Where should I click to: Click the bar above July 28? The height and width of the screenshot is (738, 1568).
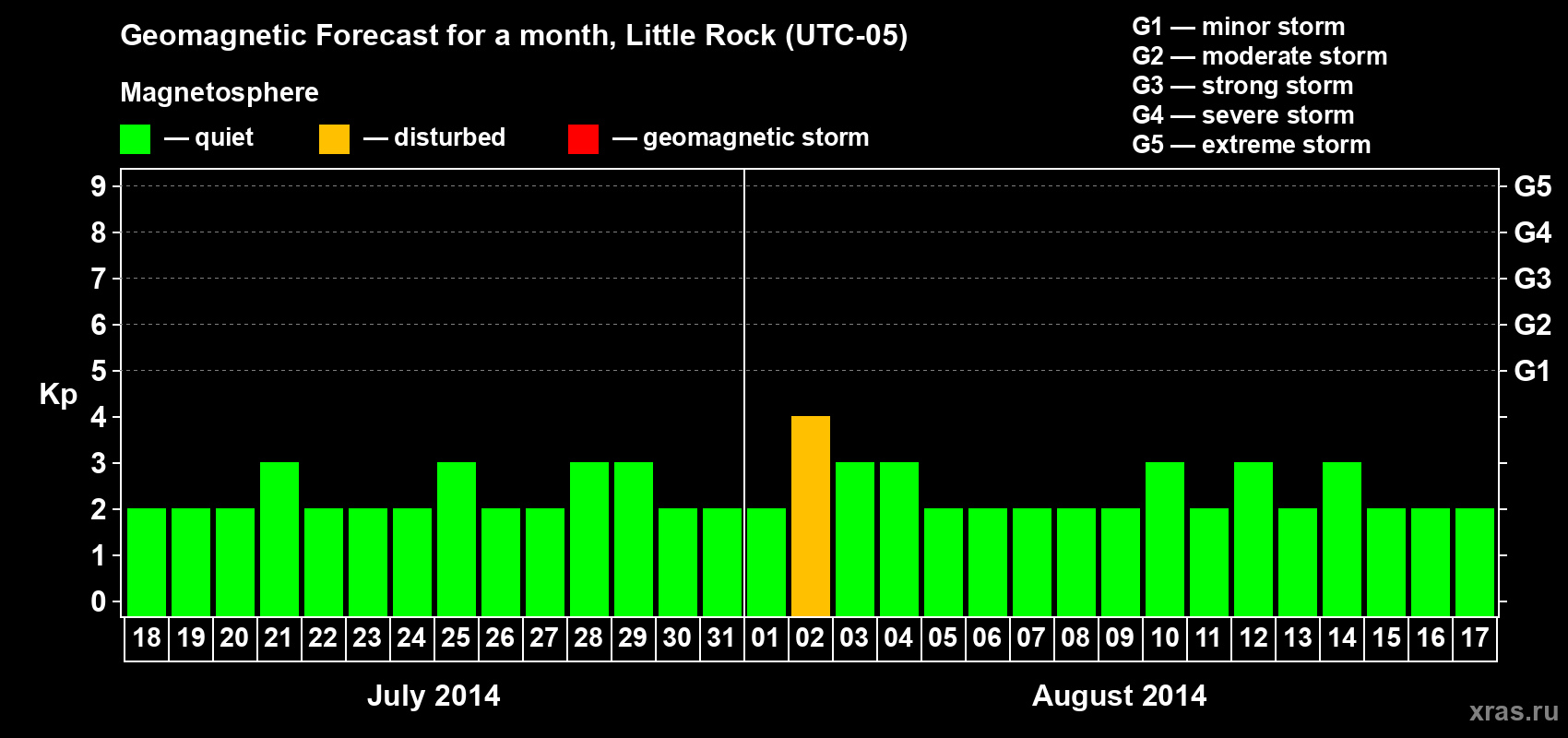(x=589, y=539)
